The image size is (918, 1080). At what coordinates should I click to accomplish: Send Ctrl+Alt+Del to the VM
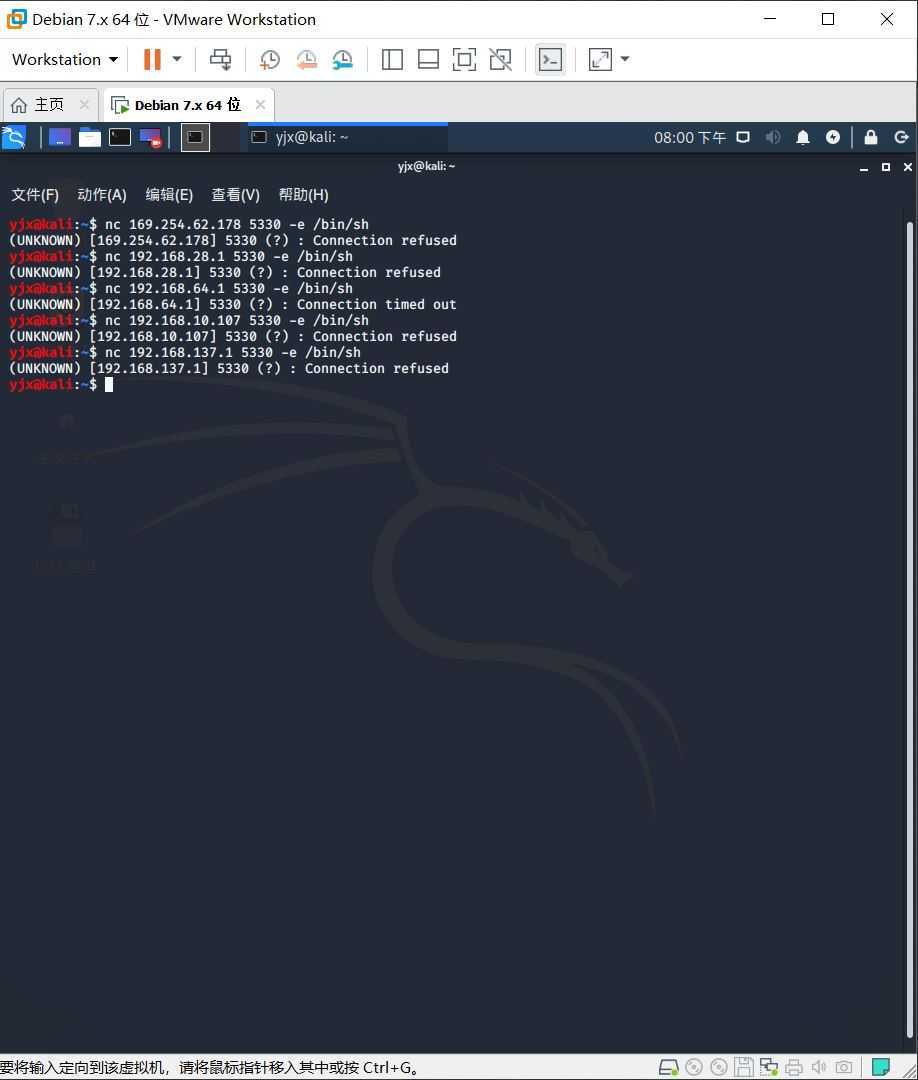click(x=220, y=59)
